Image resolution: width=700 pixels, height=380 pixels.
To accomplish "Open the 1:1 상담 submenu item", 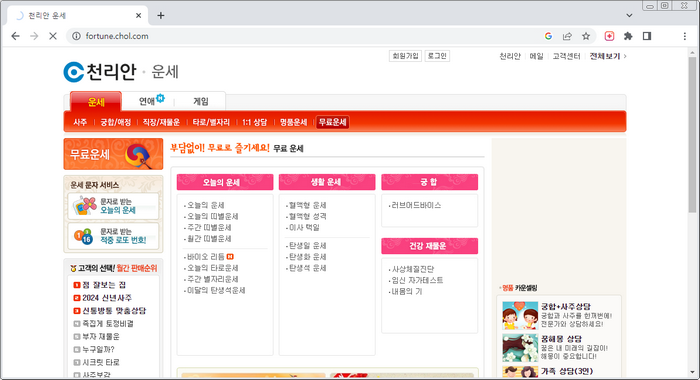I will pyautogui.click(x=254, y=122).
